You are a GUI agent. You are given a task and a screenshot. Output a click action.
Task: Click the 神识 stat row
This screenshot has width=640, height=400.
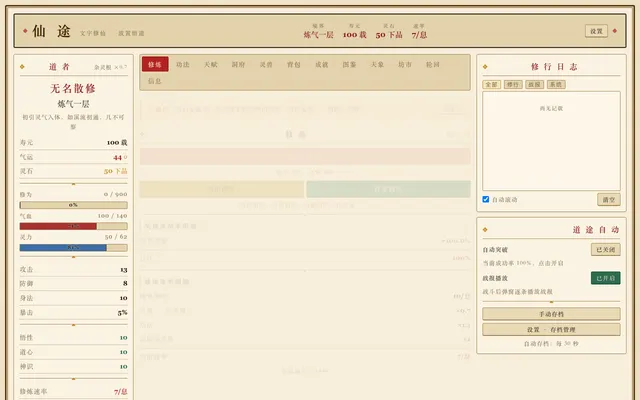(73, 367)
